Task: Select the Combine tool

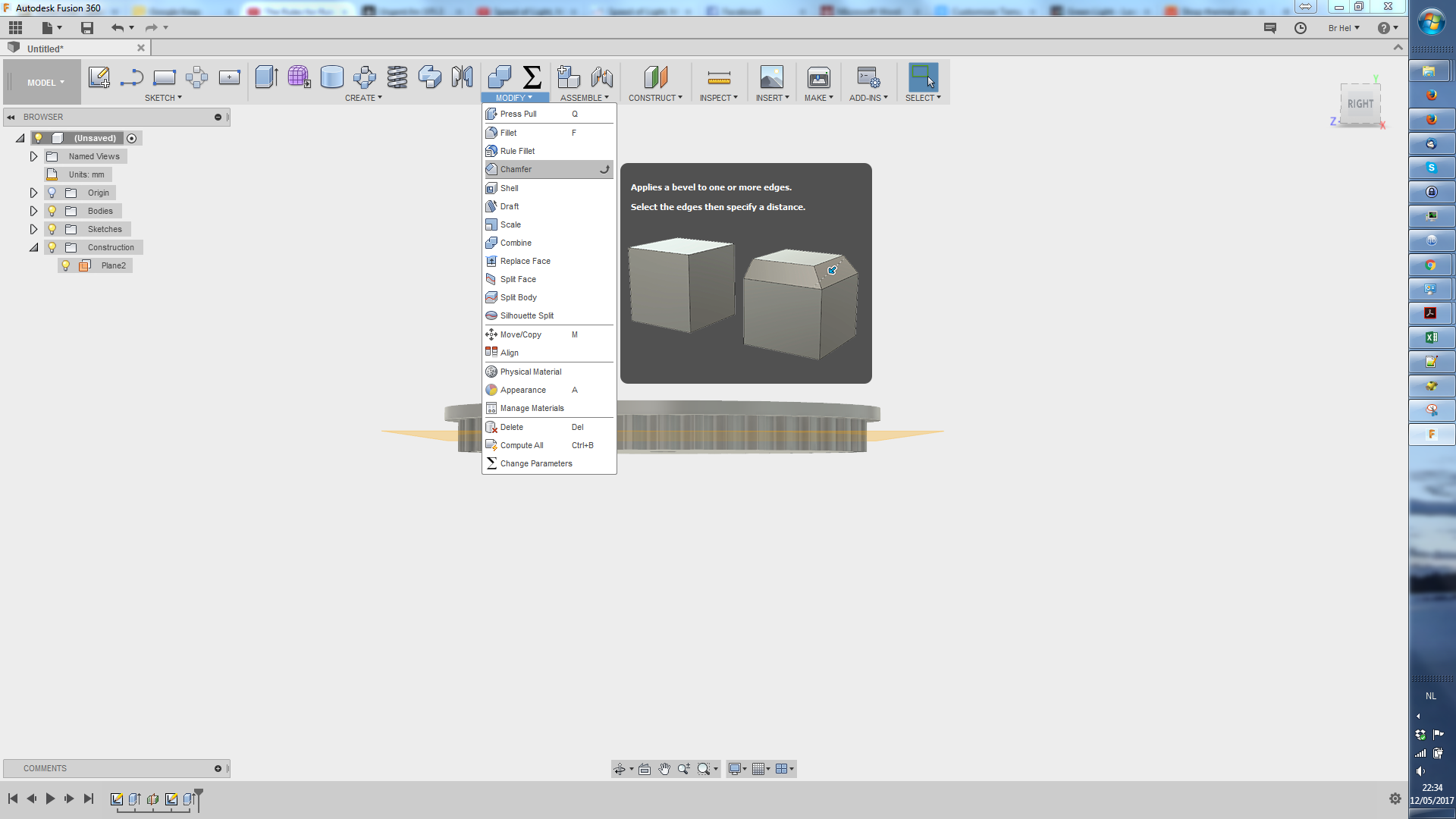Action: [516, 242]
